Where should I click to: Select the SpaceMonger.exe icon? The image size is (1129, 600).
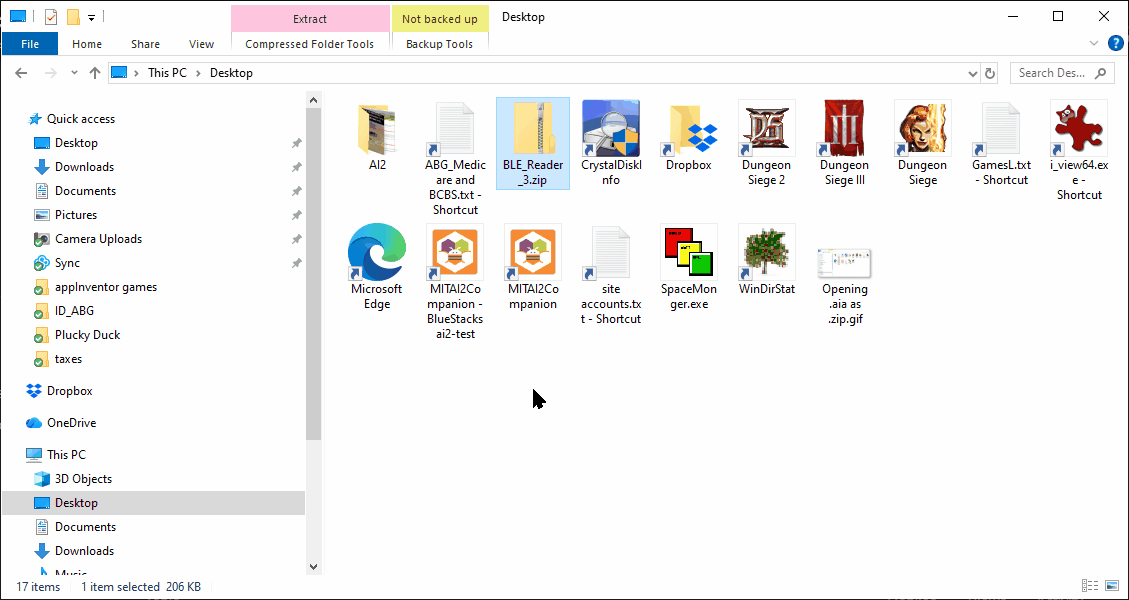pos(689,252)
